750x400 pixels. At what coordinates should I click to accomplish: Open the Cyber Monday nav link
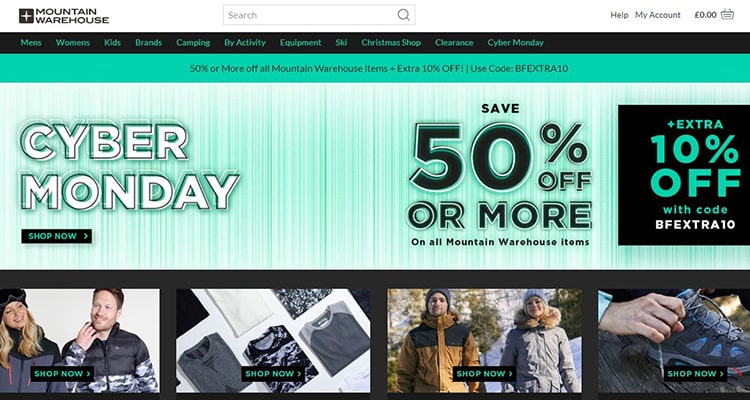click(x=516, y=43)
